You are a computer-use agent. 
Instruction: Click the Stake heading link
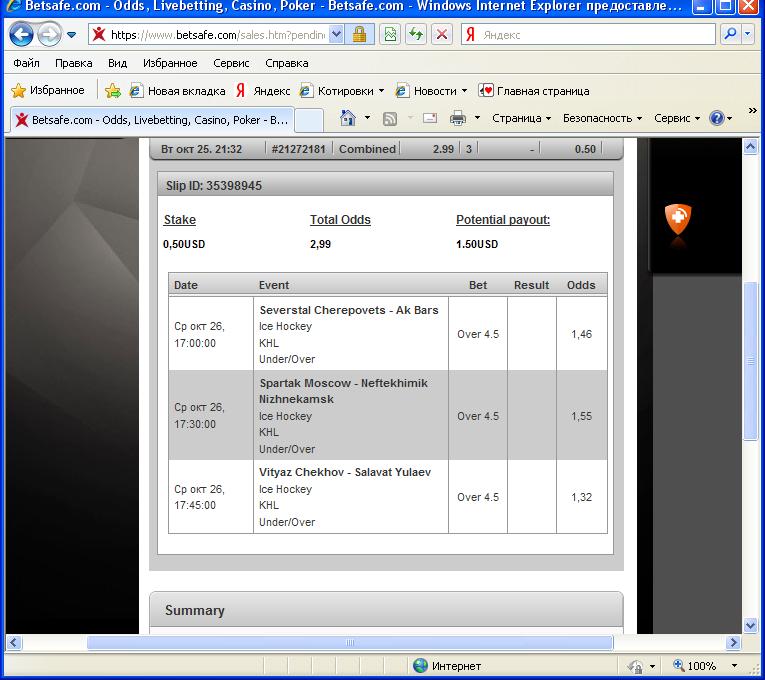[180, 220]
